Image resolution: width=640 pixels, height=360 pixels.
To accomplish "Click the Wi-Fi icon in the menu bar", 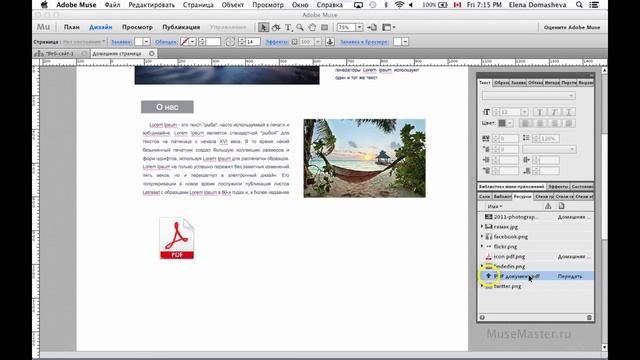I will coord(400,5).
